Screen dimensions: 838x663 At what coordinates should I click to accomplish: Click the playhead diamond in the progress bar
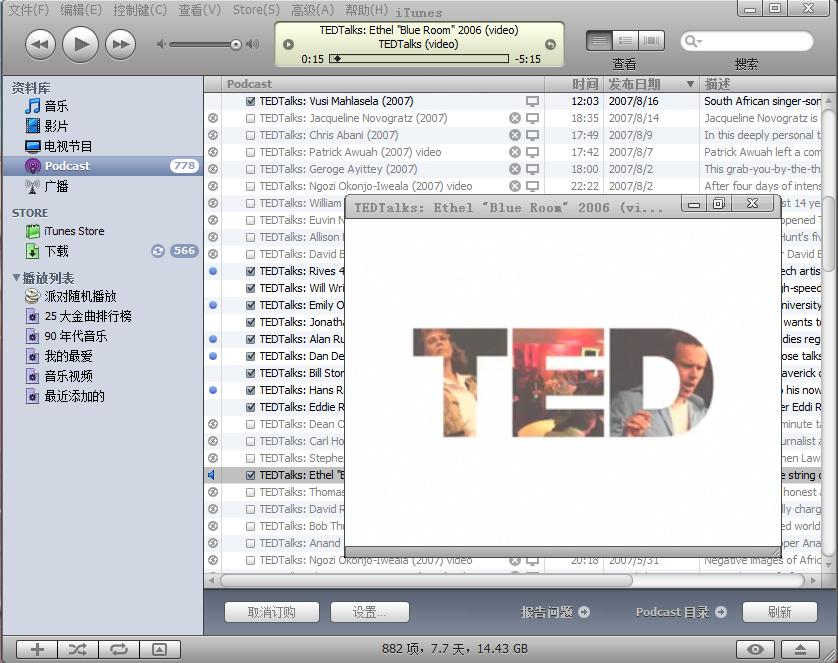[x=337, y=59]
